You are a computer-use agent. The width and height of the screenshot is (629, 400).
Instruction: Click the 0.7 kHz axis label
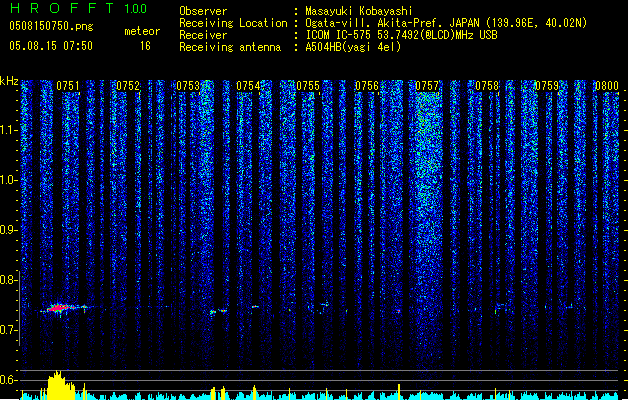9,330
